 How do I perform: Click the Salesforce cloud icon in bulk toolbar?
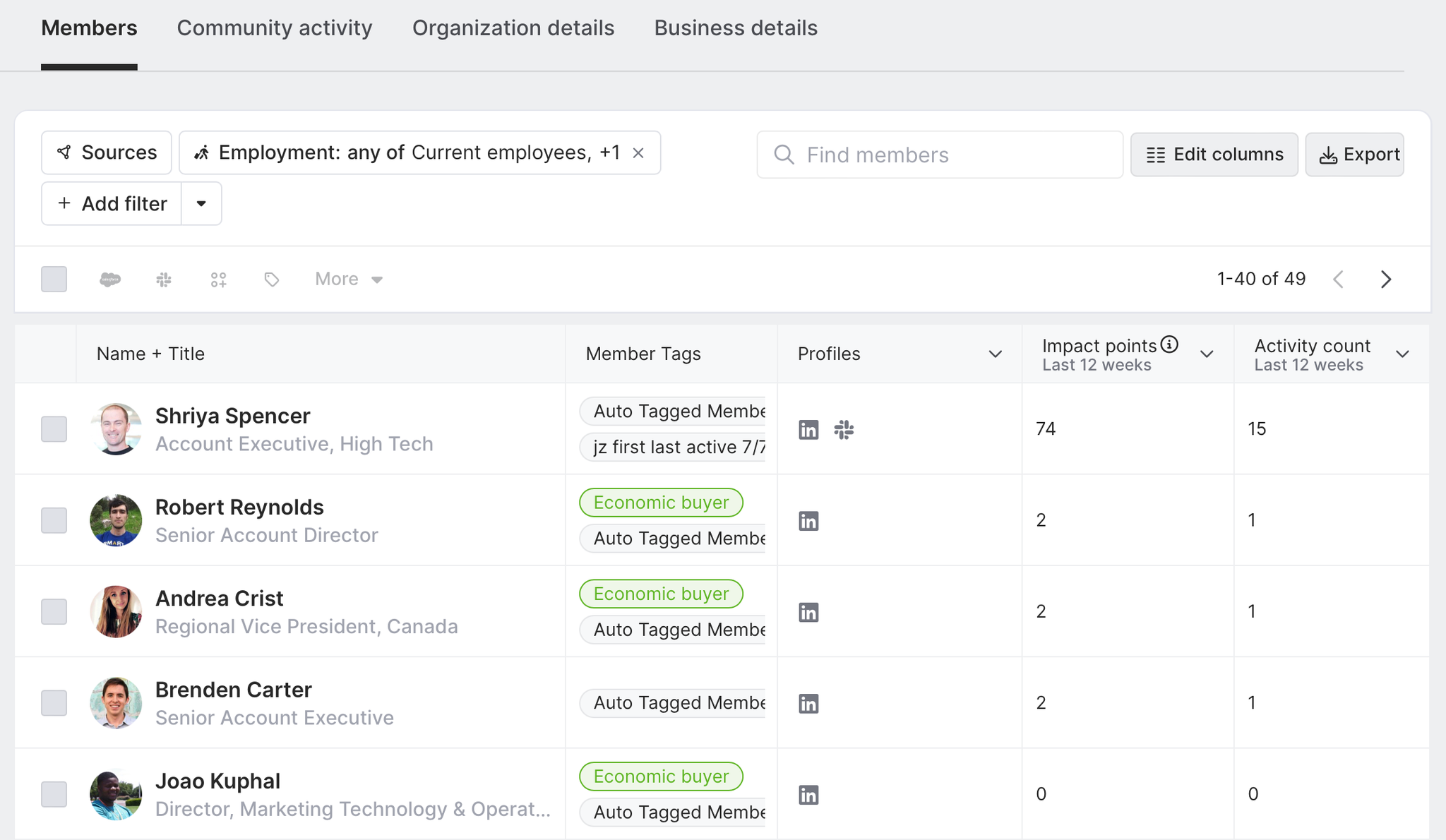tap(110, 280)
